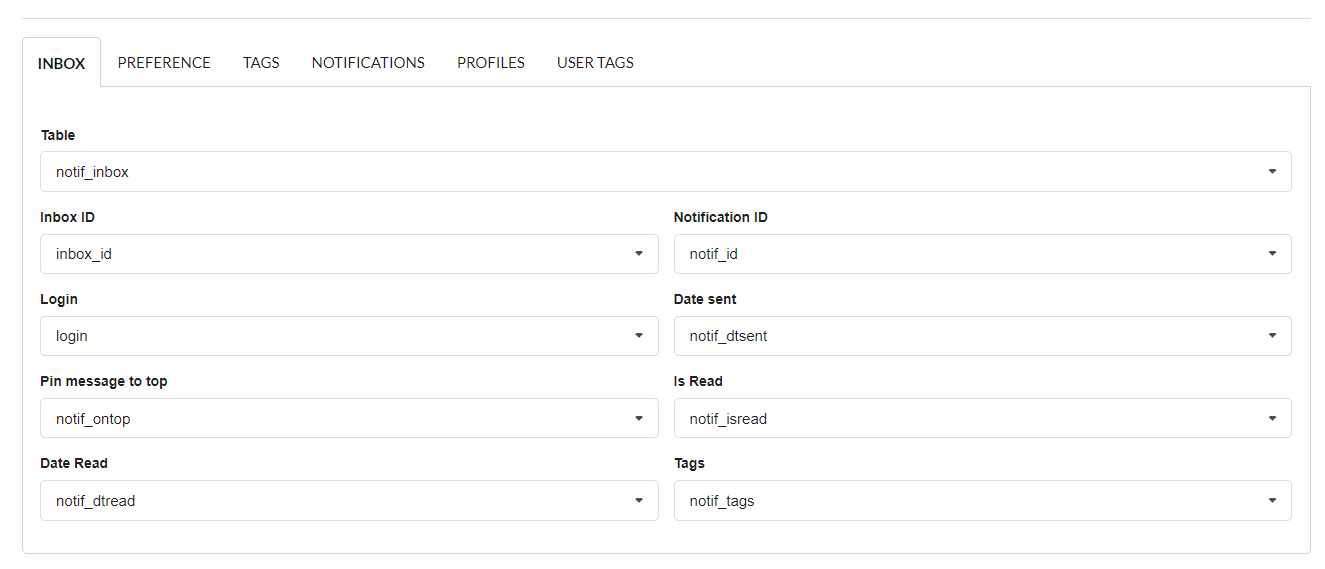
Task: Click the Table dropdown arrow
Action: tap(1272, 172)
